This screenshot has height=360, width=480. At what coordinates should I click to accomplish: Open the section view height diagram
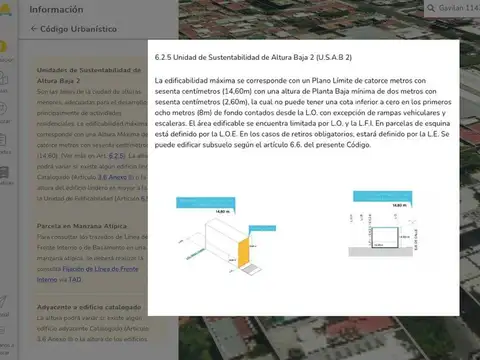click(383, 224)
